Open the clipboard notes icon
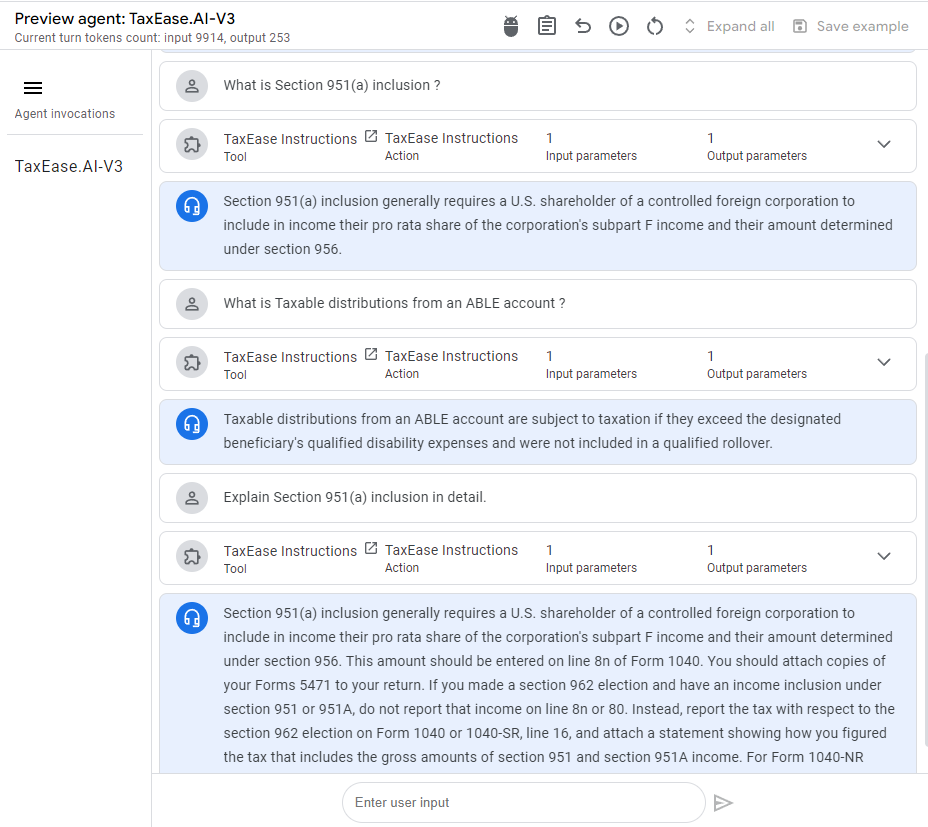 (x=546, y=26)
